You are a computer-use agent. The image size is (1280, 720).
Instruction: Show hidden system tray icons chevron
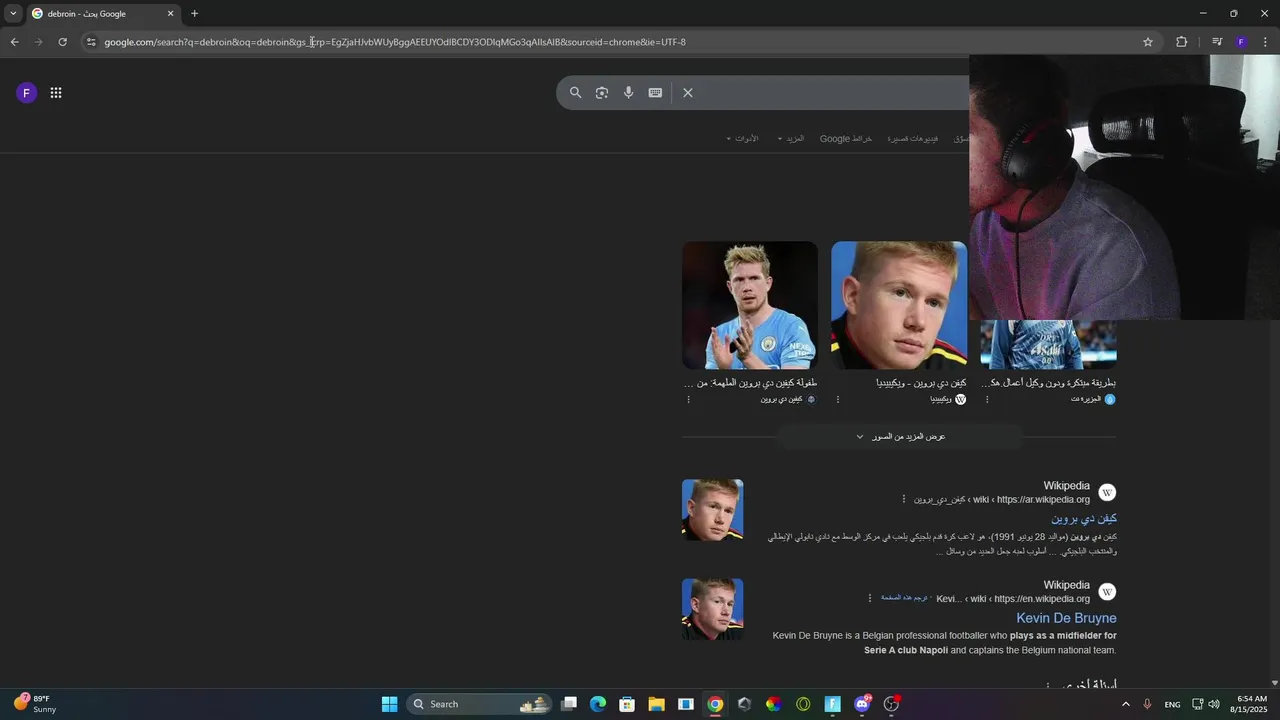(x=1125, y=704)
